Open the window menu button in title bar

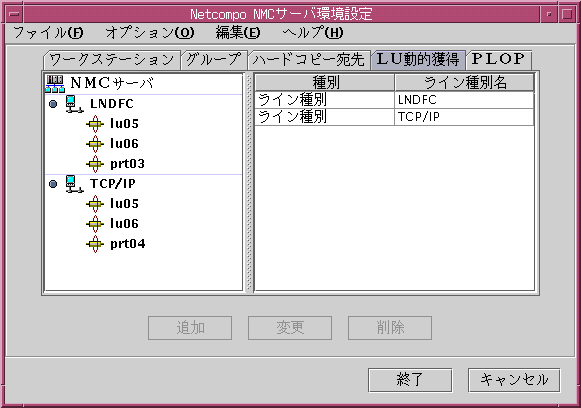click(14, 14)
